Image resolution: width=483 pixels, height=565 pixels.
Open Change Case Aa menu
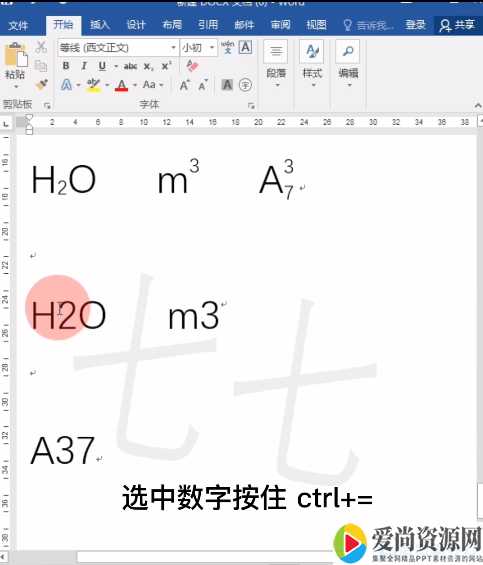pyautogui.click(x=153, y=85)
